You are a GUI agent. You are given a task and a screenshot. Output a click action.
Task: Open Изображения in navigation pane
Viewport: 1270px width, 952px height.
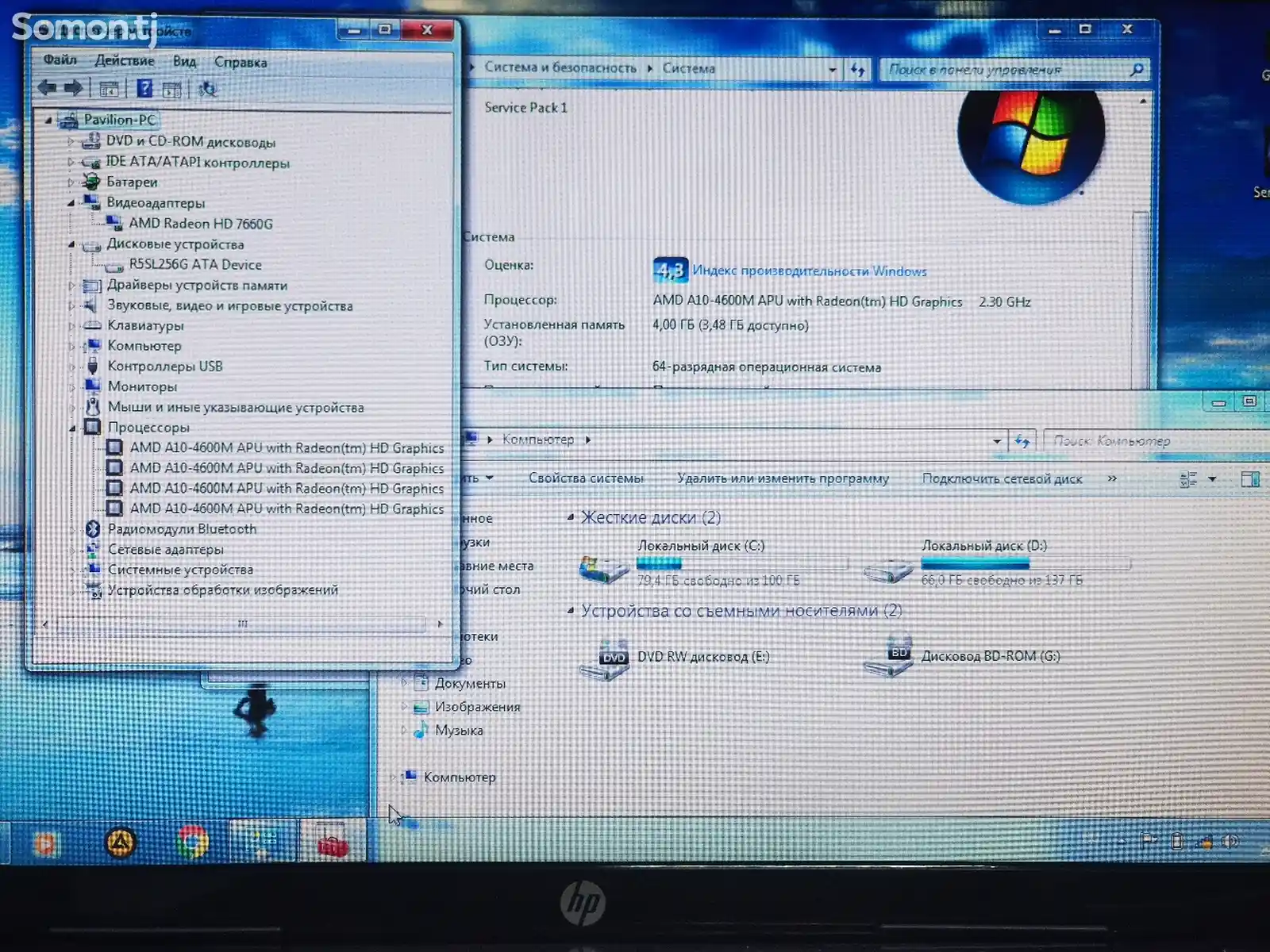[477, 707]
